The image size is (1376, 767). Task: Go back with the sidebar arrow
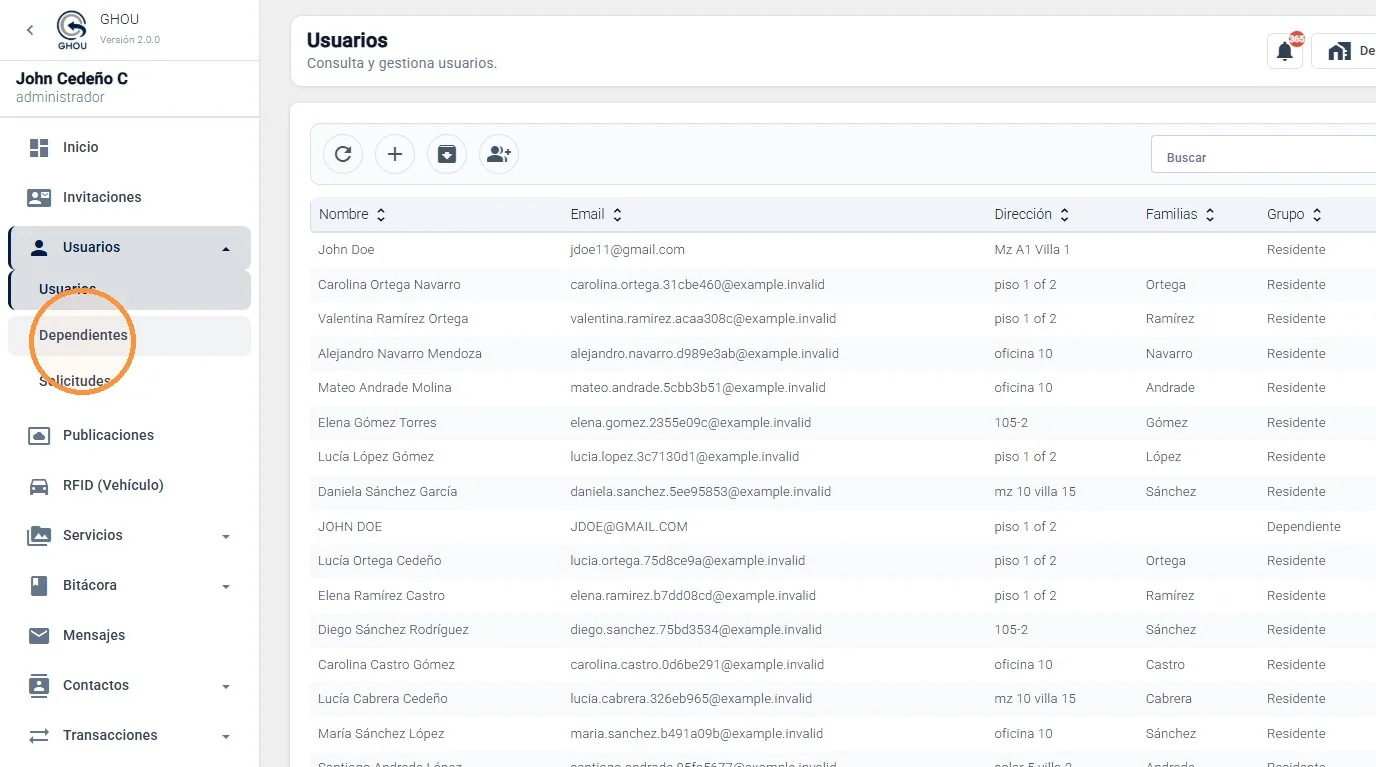30,31
